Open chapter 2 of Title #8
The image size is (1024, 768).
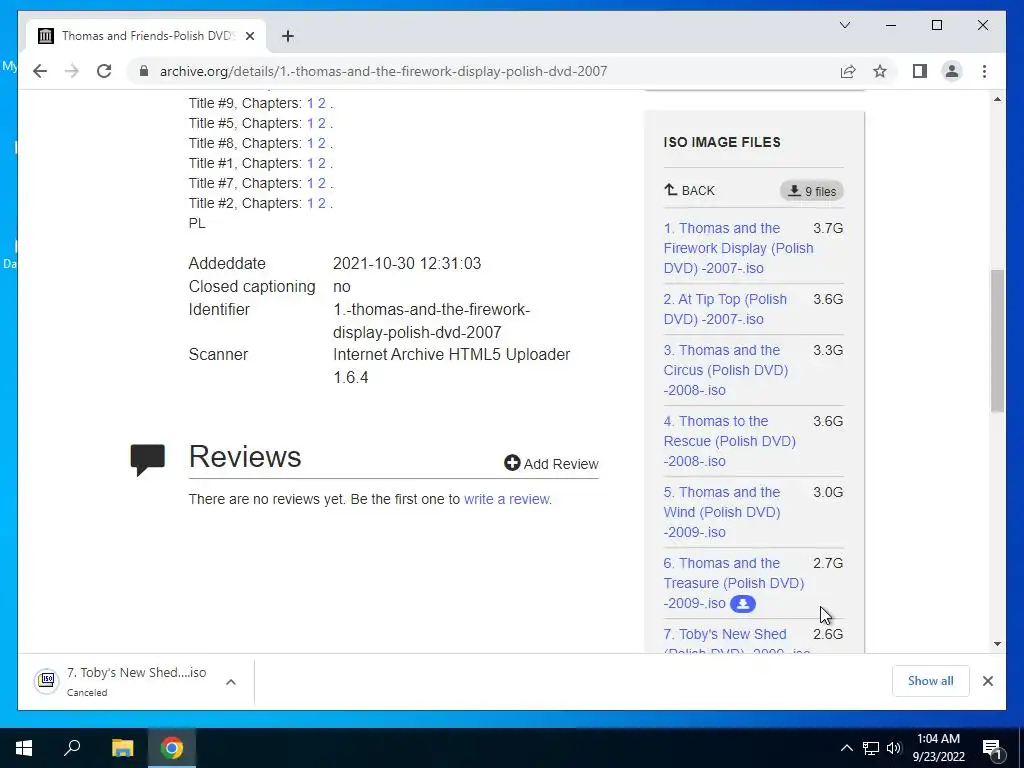(321, 143)
